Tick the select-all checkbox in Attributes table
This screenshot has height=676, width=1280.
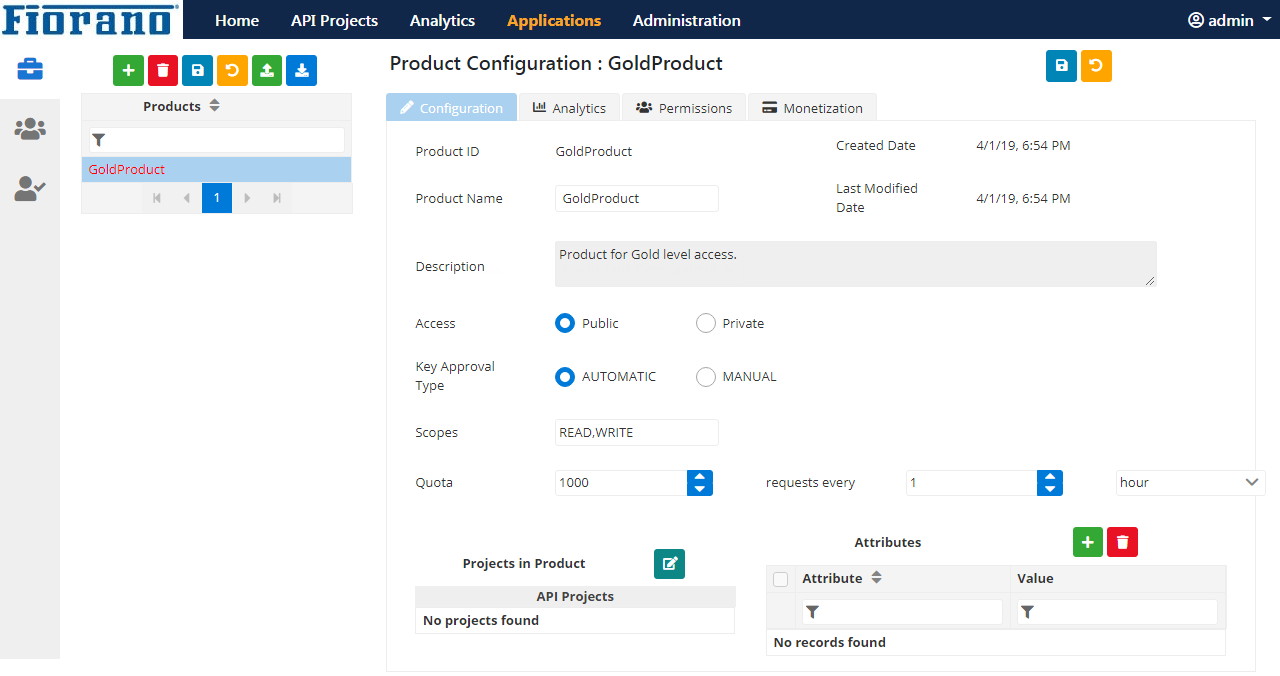(x=781, y=579)
